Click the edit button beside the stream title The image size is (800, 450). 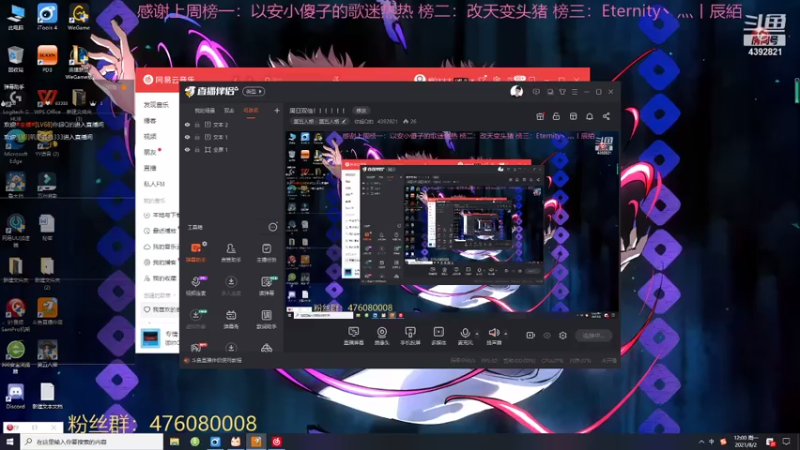coord(361,110)
